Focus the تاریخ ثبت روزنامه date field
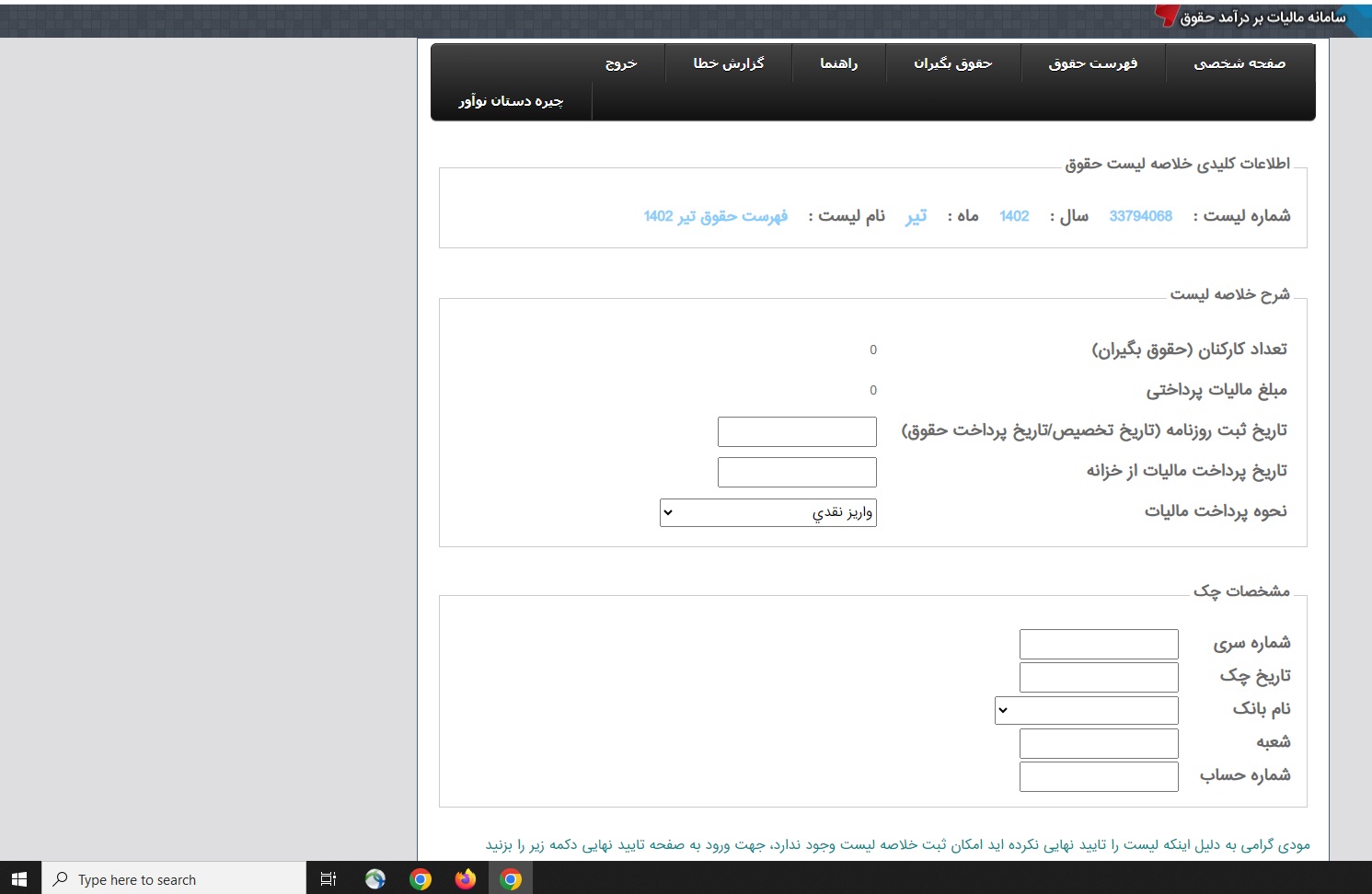 [797, 431]
